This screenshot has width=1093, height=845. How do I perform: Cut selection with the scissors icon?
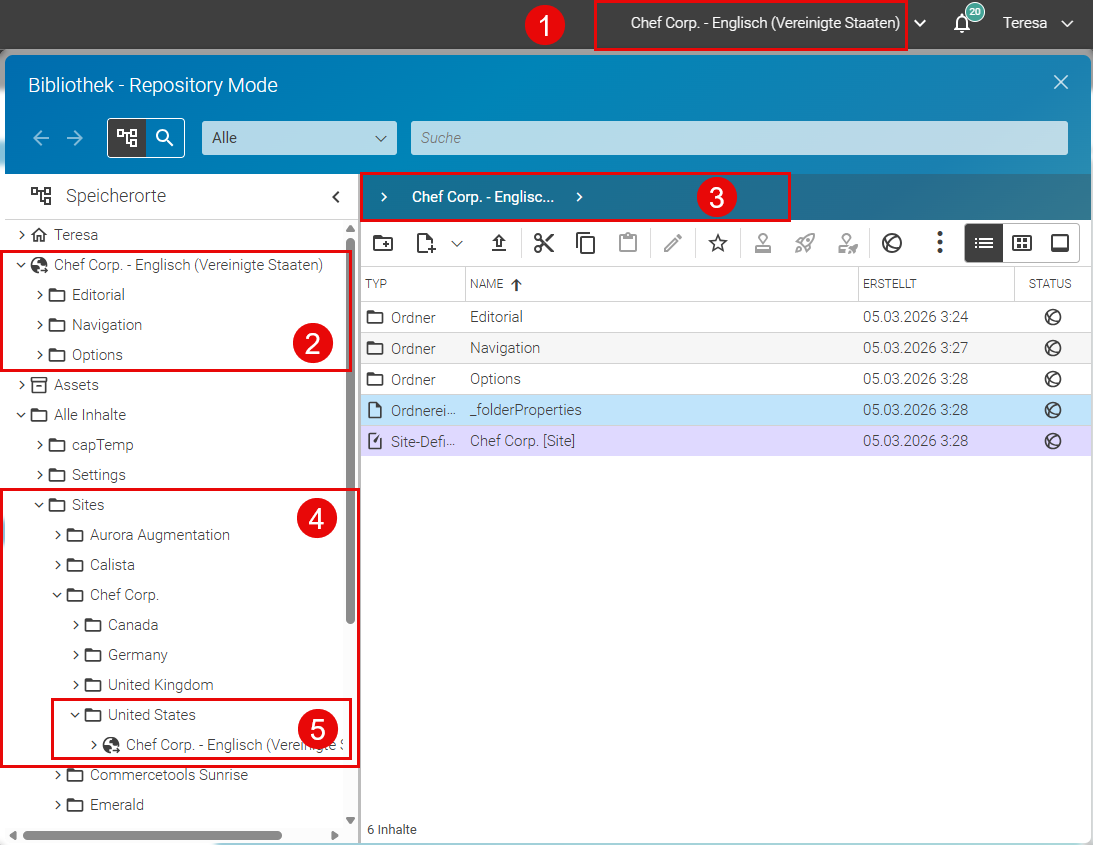[544, 243]
